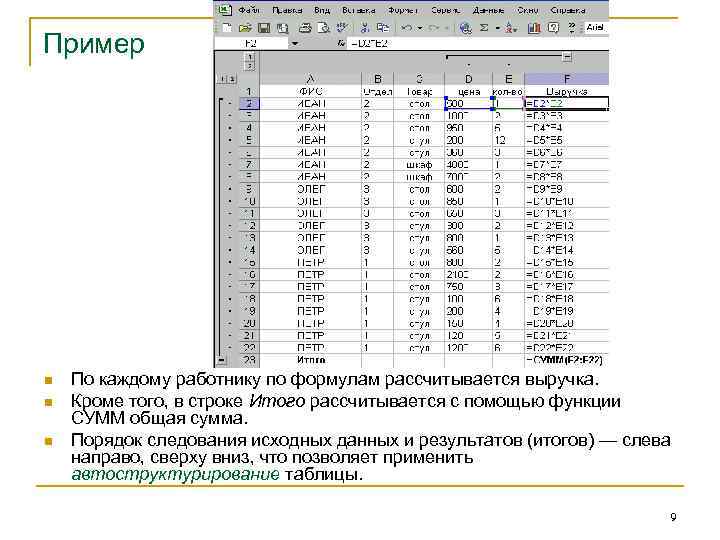
Task: Open the Сервис menu
Action: point(445,10)
